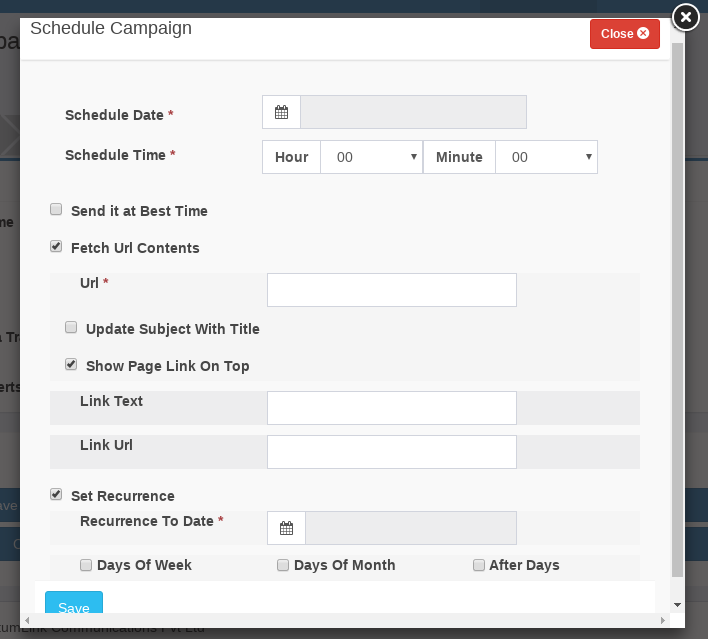The width and height of the screenshot is (708, 639).
Task: Open the Minute dropdown
Action: click(546, 157)
